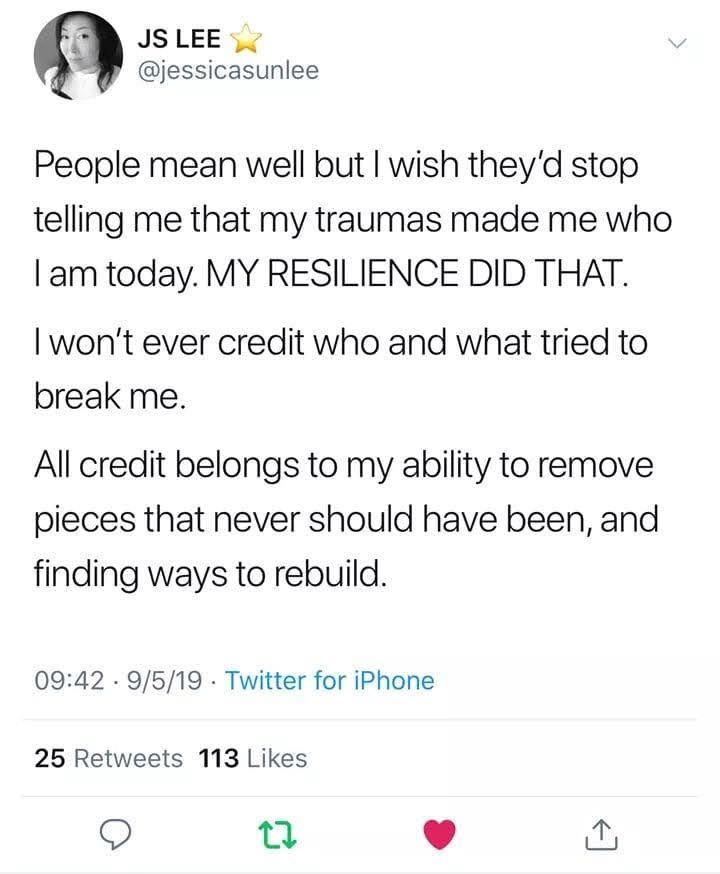Click the "break me." text line
This screenshot has width=720, height=874.
pyautogui.click(x=110, y=397)
